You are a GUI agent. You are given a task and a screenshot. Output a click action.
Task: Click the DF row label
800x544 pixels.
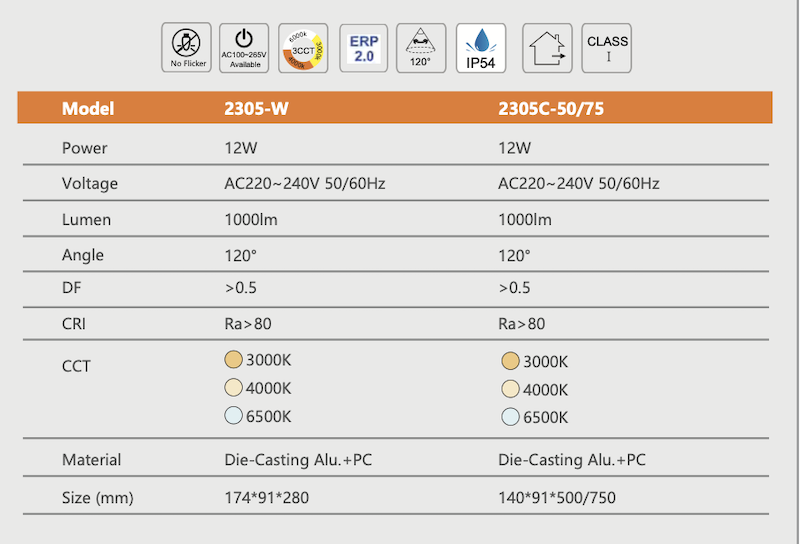[x=71, y=288]
